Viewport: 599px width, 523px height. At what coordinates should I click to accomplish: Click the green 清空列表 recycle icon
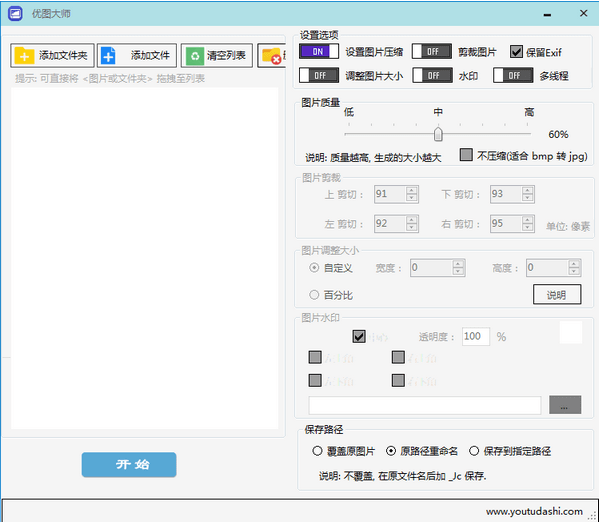[x=195, y=56]
